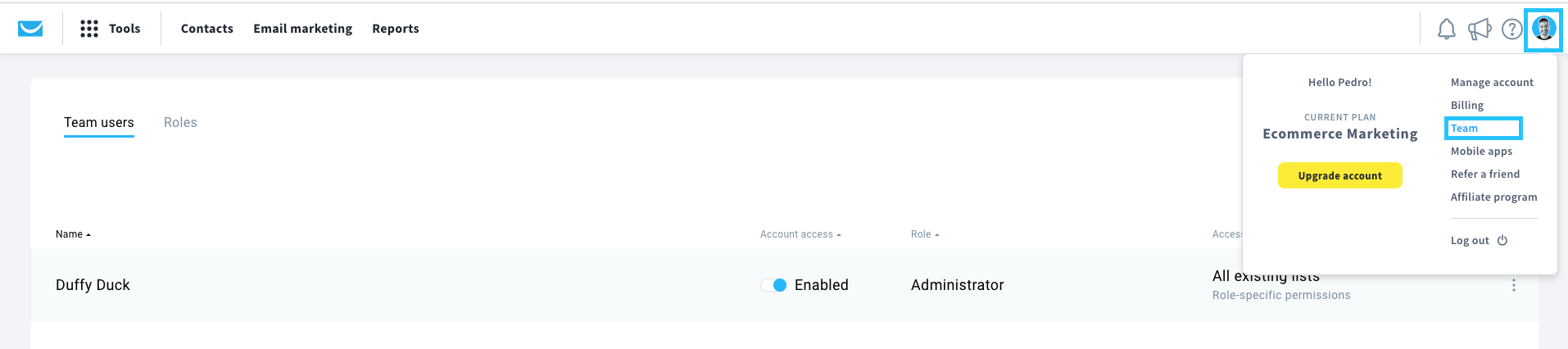Open the Tools grid menu icon

[x=89, y=29]
